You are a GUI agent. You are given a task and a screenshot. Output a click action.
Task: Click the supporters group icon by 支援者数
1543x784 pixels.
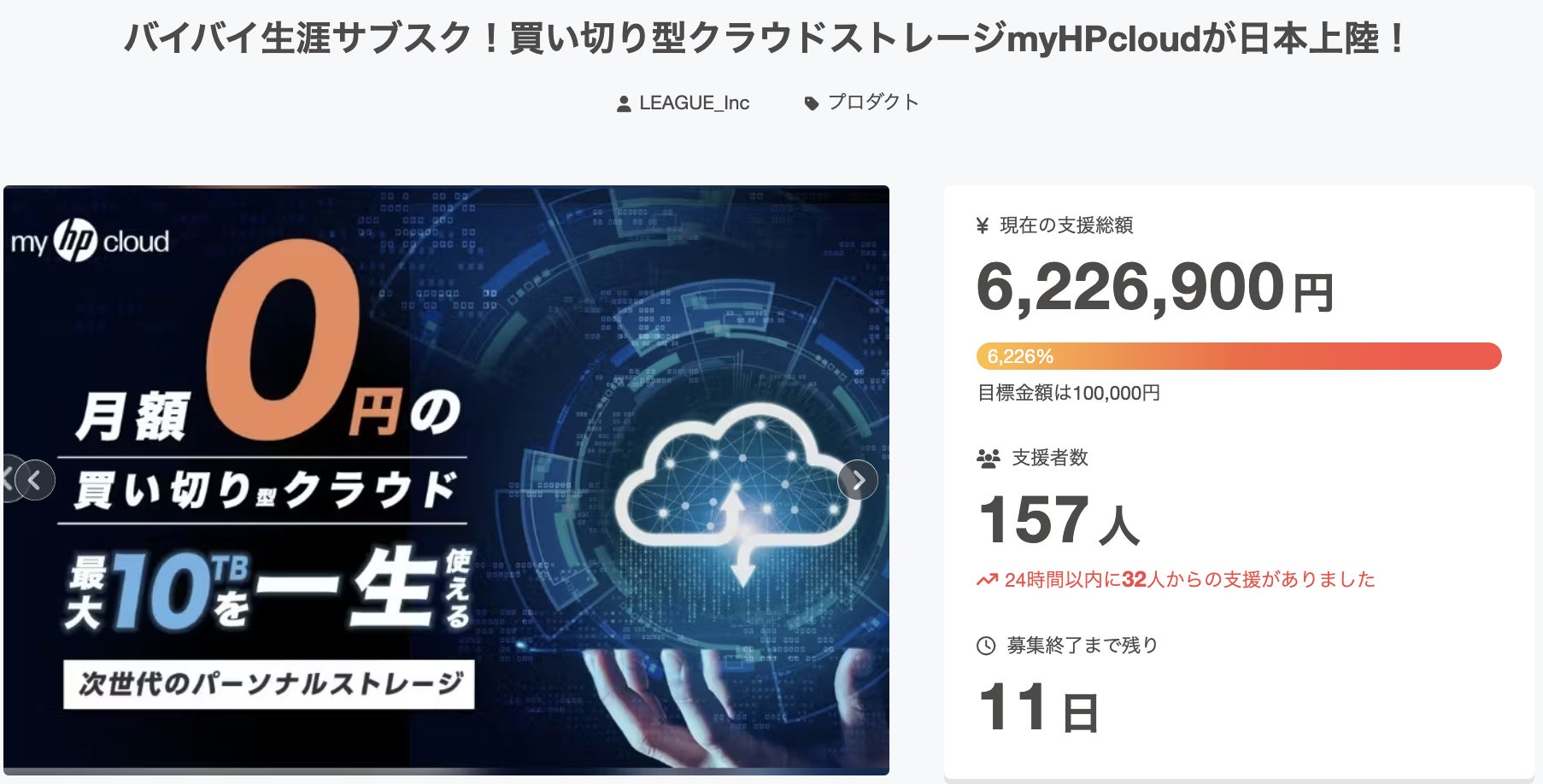tap(988, 459)
